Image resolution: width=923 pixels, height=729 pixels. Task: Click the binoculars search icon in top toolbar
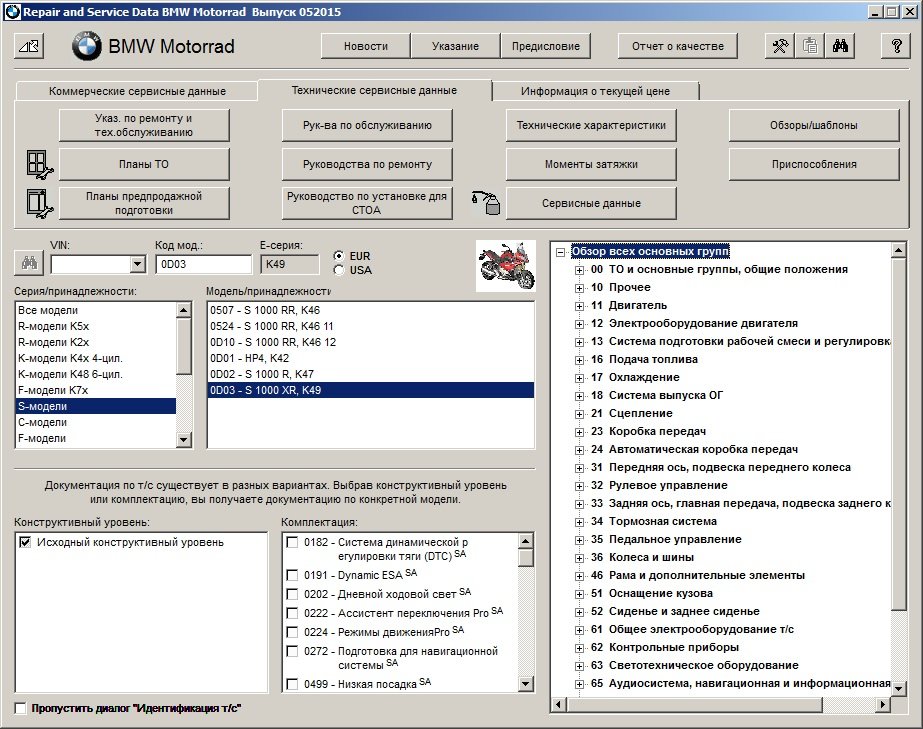pos(840,46)
